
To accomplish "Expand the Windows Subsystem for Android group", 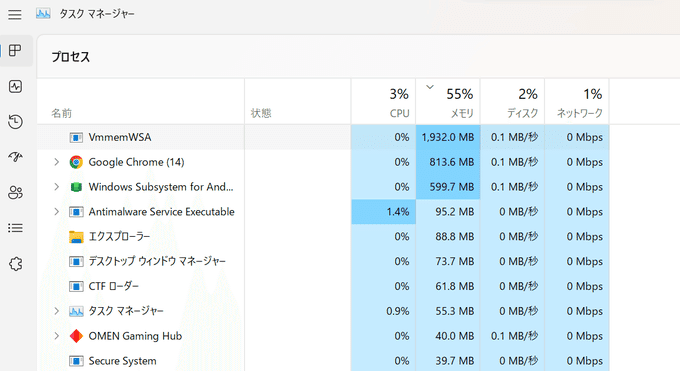I will pos(56,187).
